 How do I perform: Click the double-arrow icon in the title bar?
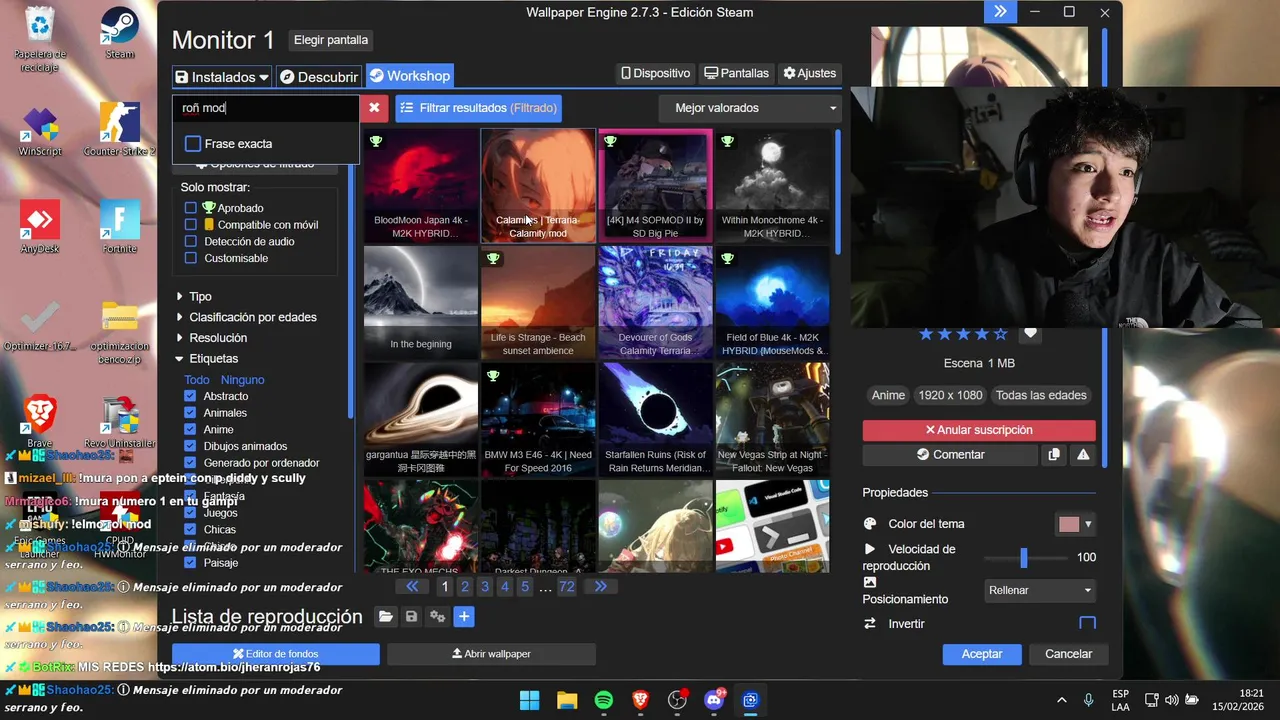(x=1000, y=12)
